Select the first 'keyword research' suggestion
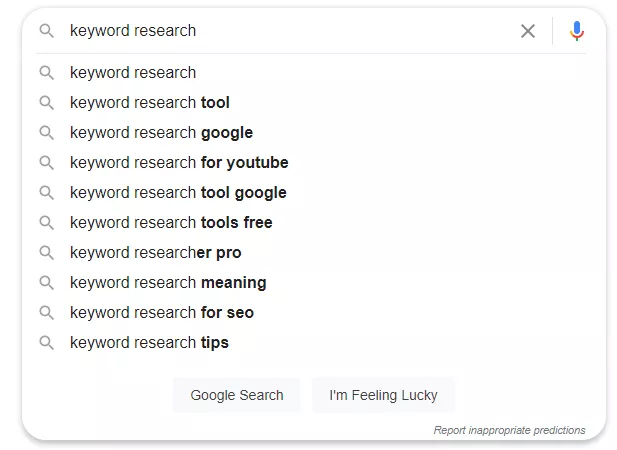The height and width of the screenshot is (450, 617). tap(311, 73)
